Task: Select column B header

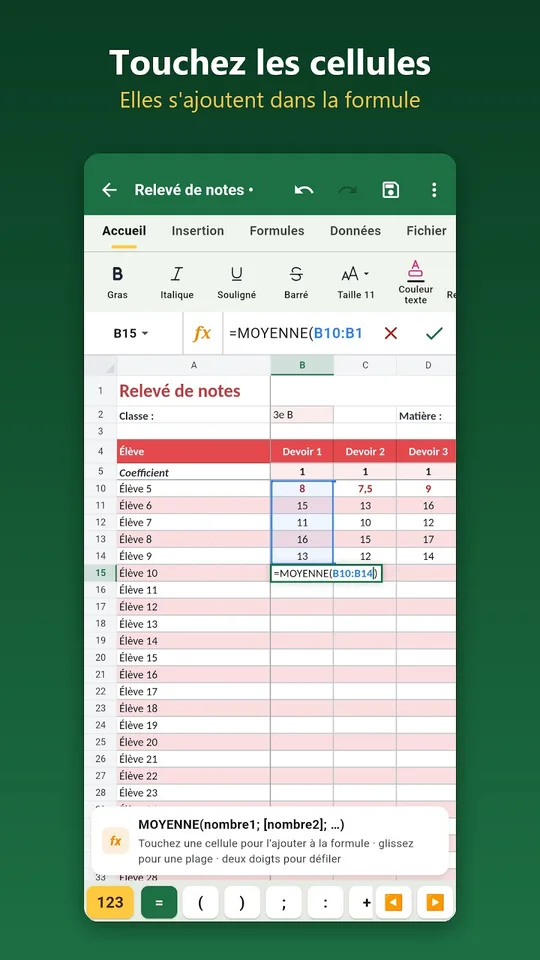Action: pyautogui.click(x=302, y=366)
